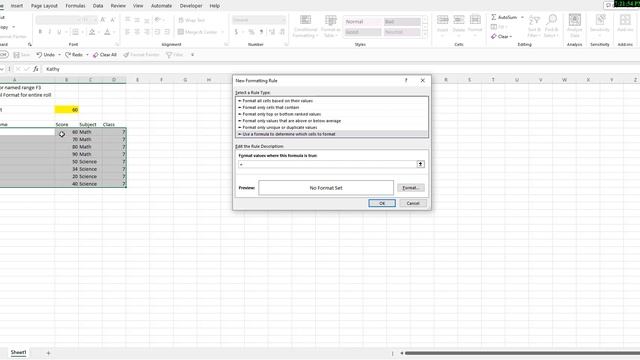Click the Align Left icon
The image size is (640, 360).
[x=127, y=32]
